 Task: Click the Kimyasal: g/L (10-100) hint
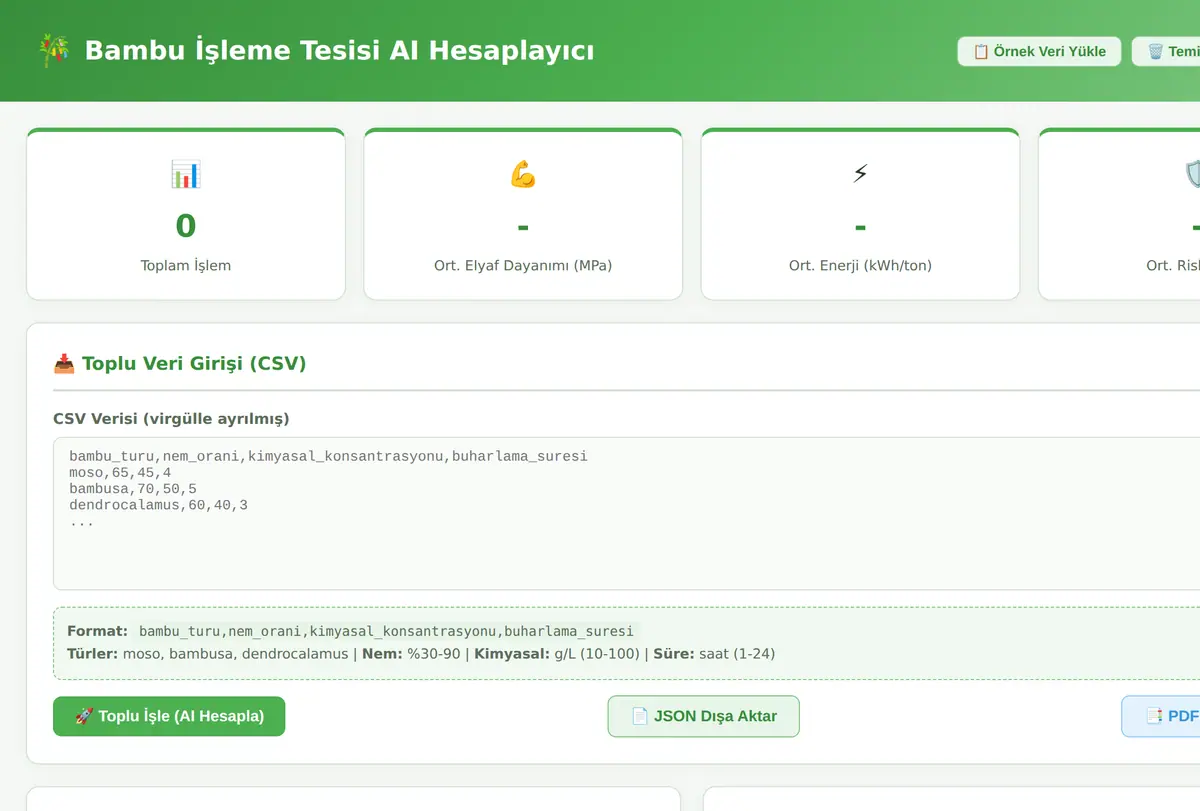(x=557, y=654)
